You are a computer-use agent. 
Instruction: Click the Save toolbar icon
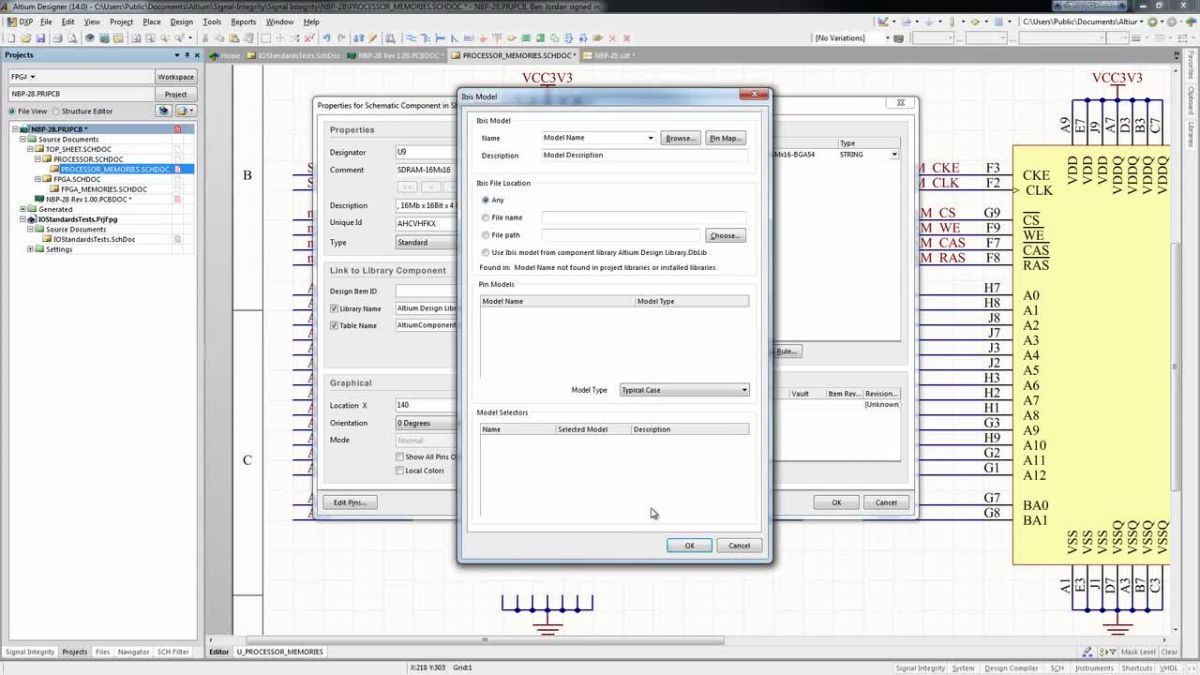[40, 38]
